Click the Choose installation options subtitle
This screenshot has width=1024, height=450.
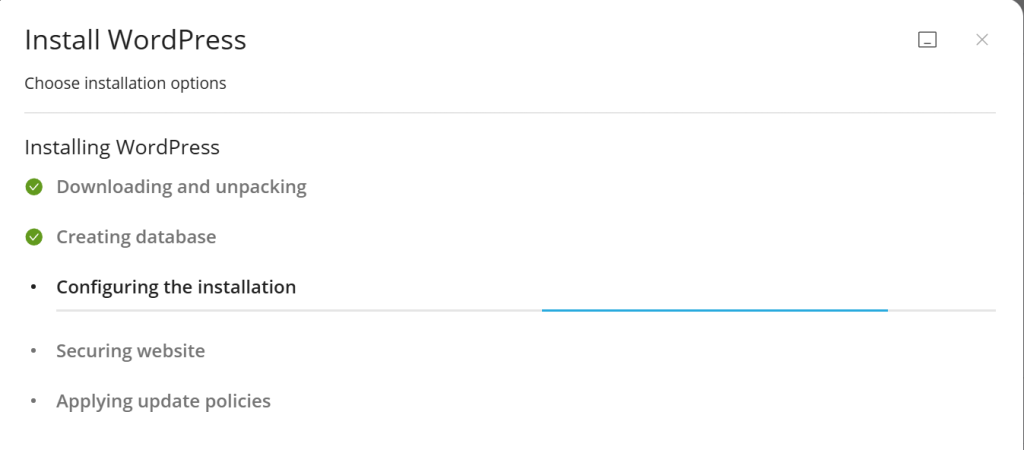[125, 83]
